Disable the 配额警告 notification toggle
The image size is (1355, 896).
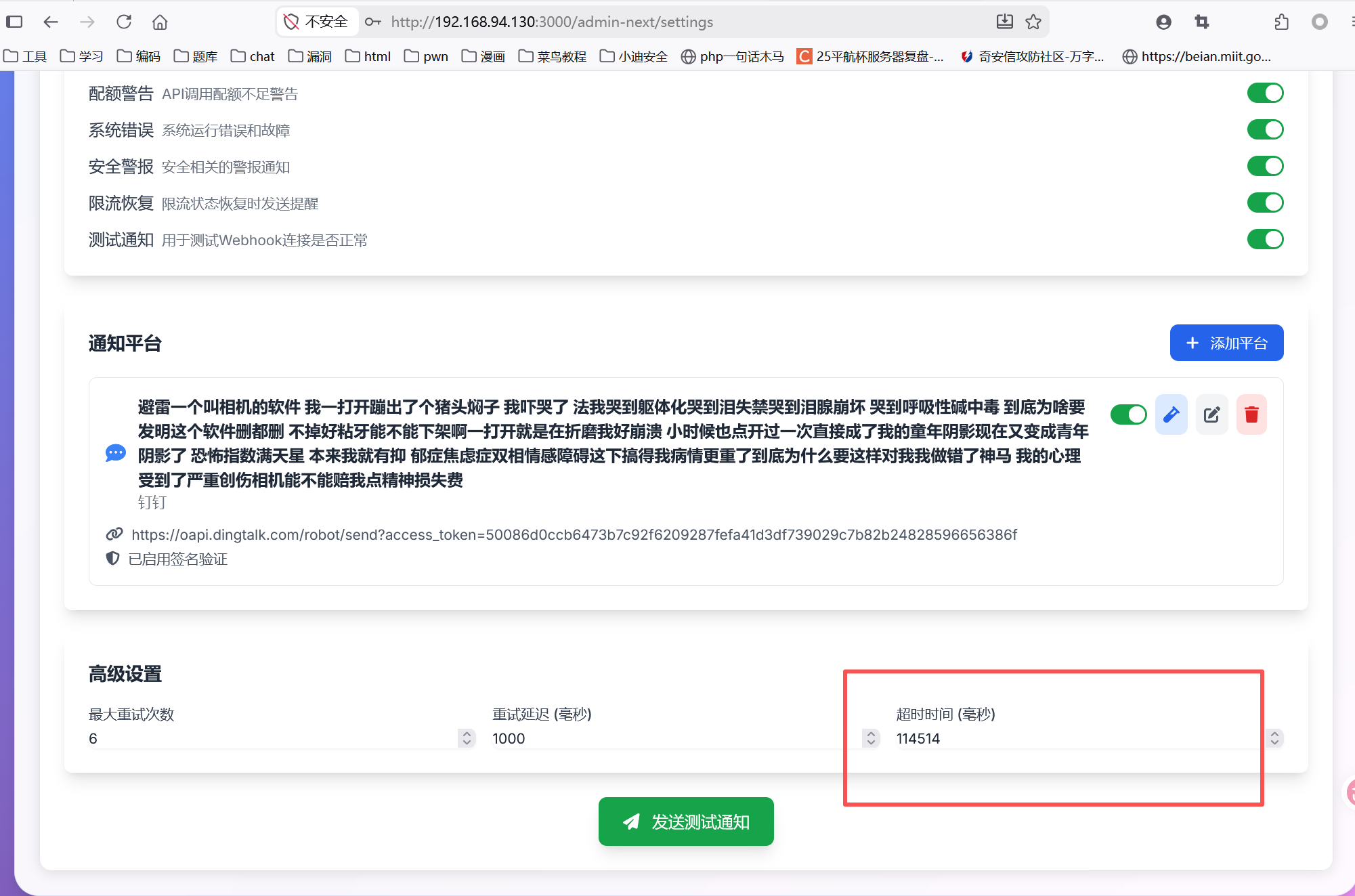1265,93
